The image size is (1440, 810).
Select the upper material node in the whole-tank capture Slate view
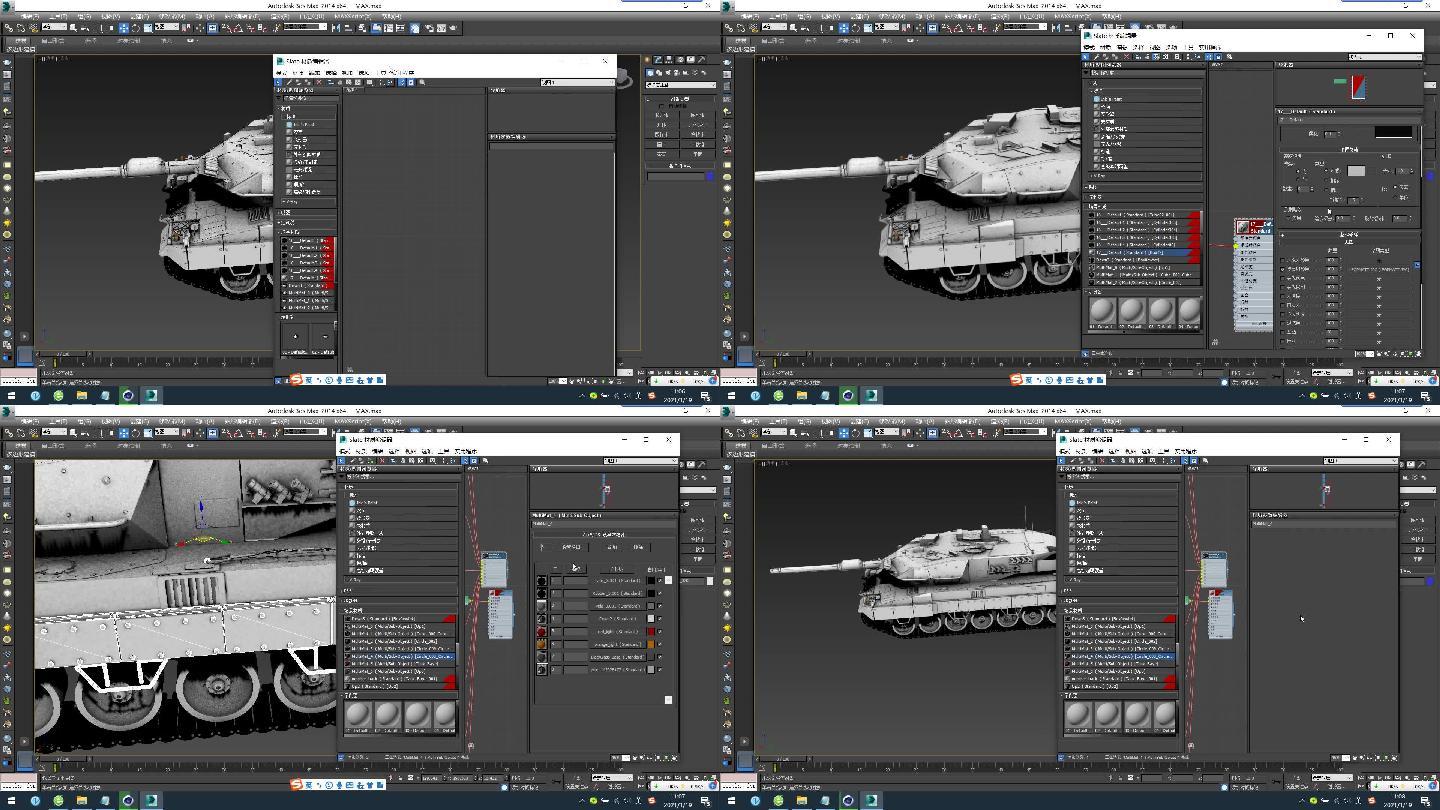[1213, 569]
